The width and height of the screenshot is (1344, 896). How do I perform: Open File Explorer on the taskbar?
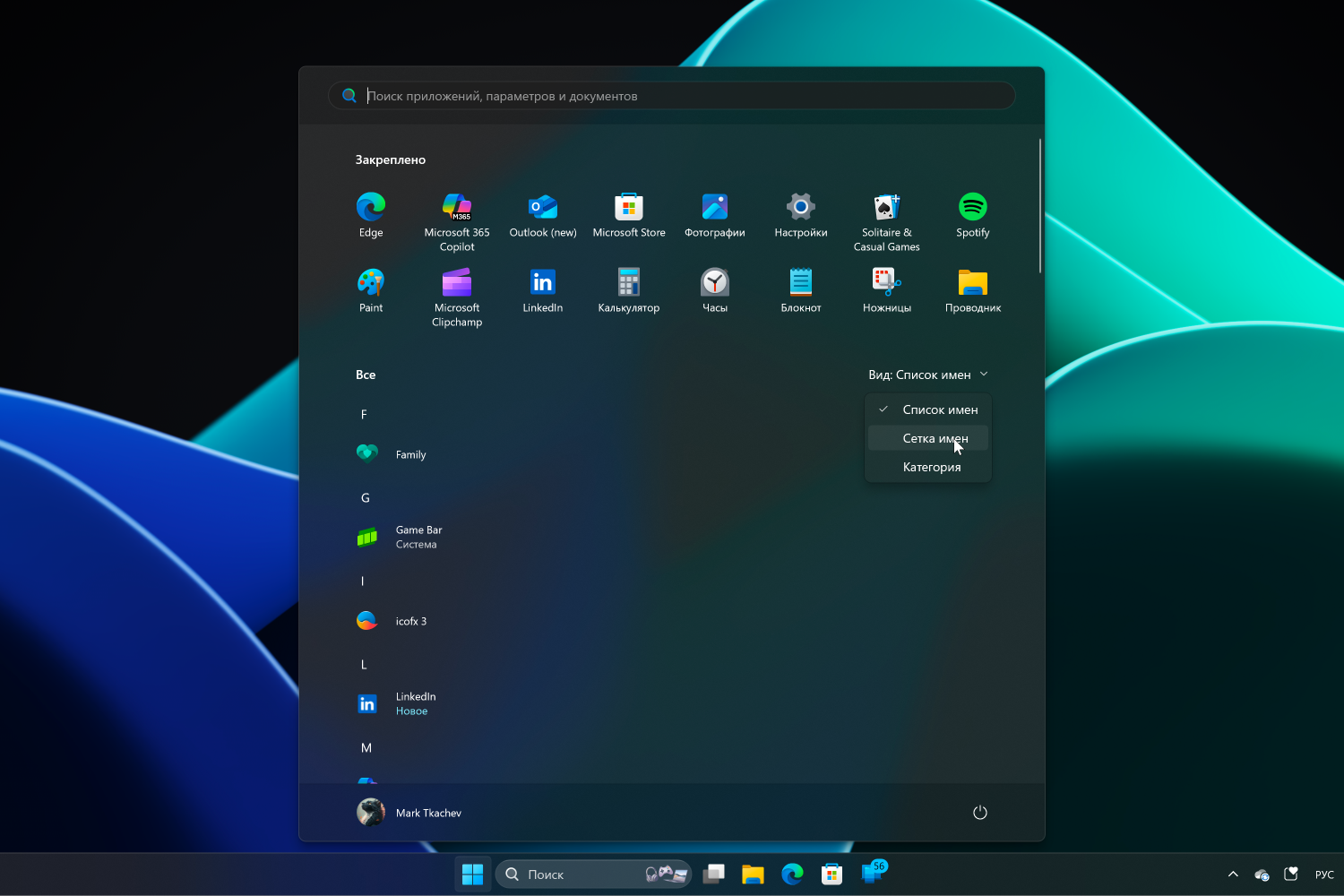(753, 874)
